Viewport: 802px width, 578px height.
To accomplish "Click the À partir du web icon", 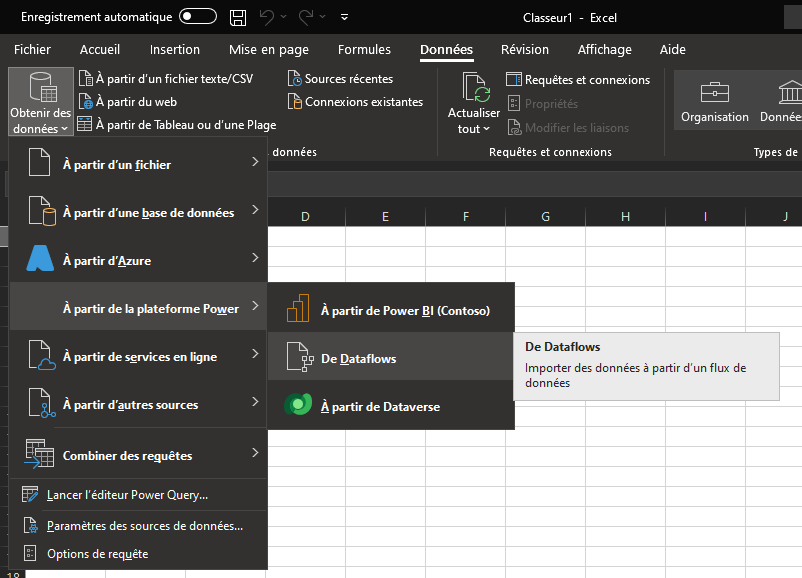I will 86,102.
